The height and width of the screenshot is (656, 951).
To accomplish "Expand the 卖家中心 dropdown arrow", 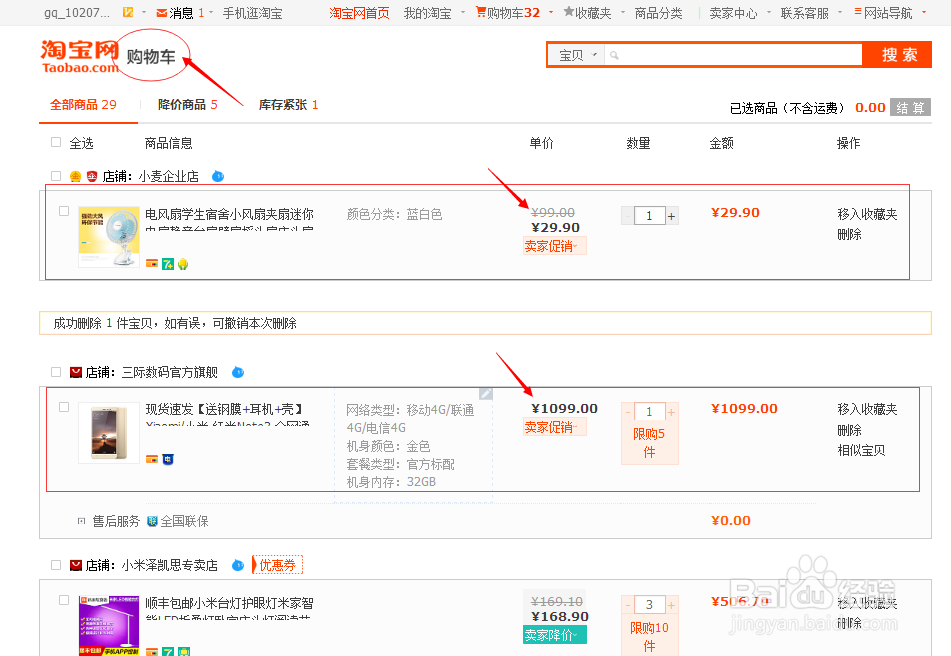I will (769, 12).
